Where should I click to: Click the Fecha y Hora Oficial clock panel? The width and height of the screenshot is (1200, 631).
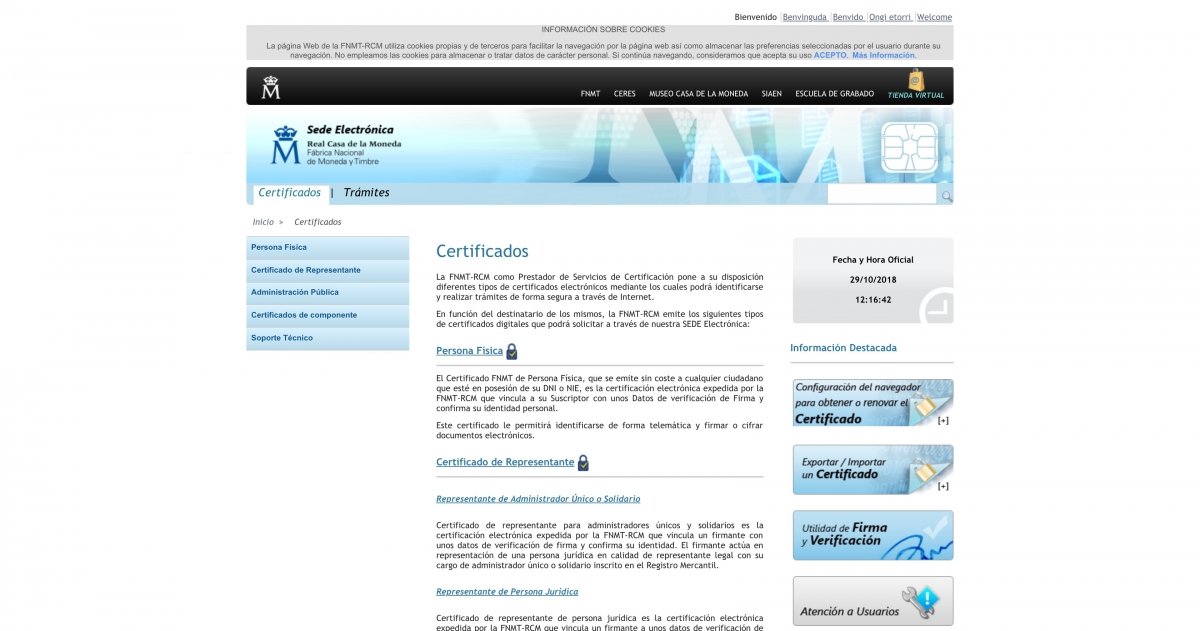click(x=873, y=280)
